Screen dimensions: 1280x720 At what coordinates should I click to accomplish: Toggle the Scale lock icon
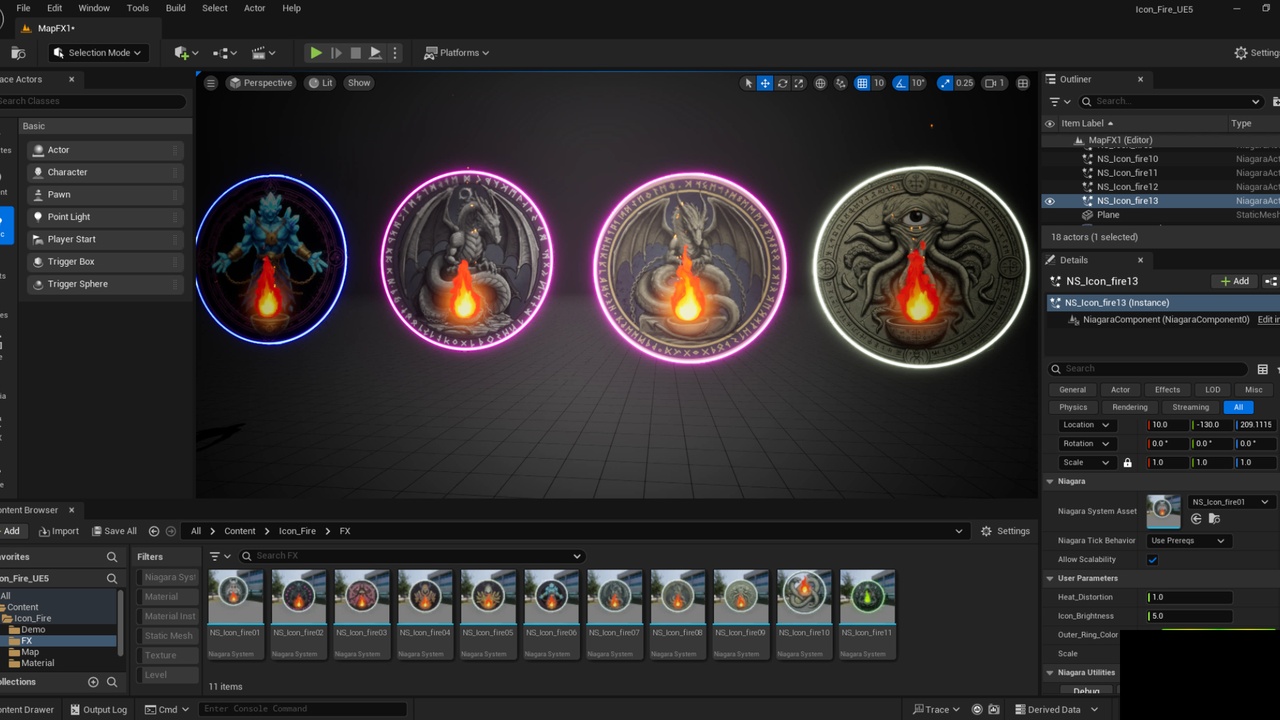point(1128,463)
